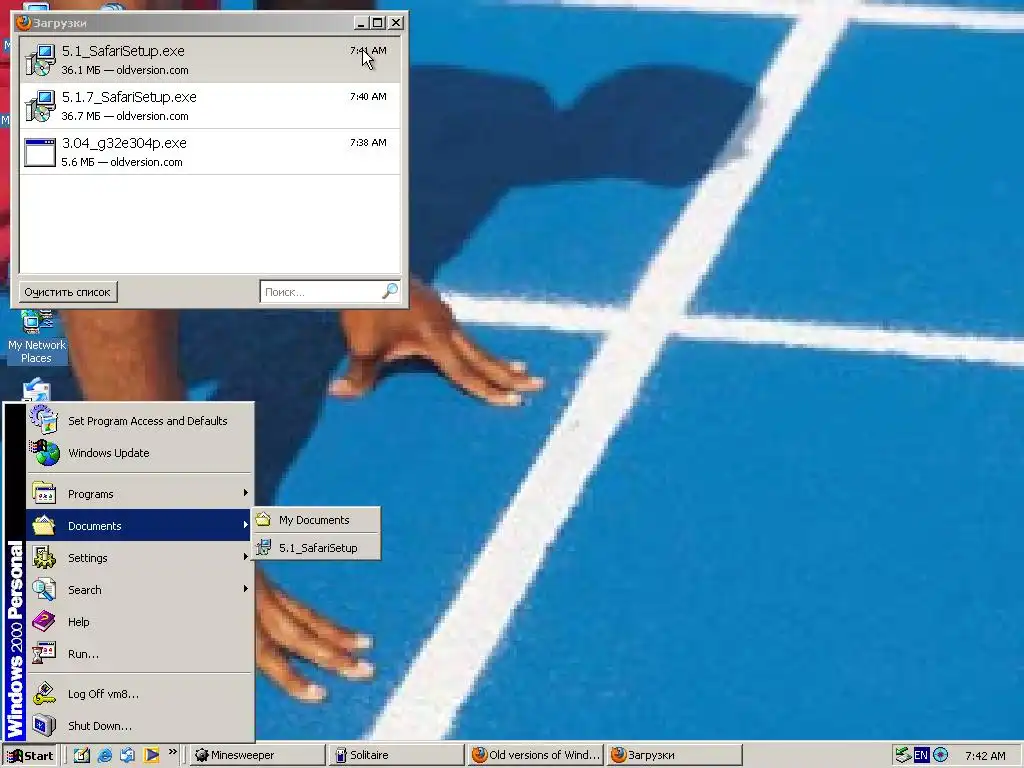1024x768 pixels.
Task: Close the Загрузки window
Action: tap(396, 23)
